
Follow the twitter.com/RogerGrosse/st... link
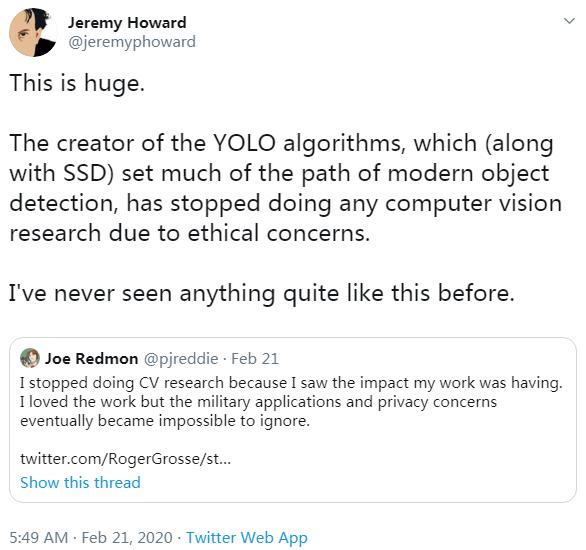[126, 458]
